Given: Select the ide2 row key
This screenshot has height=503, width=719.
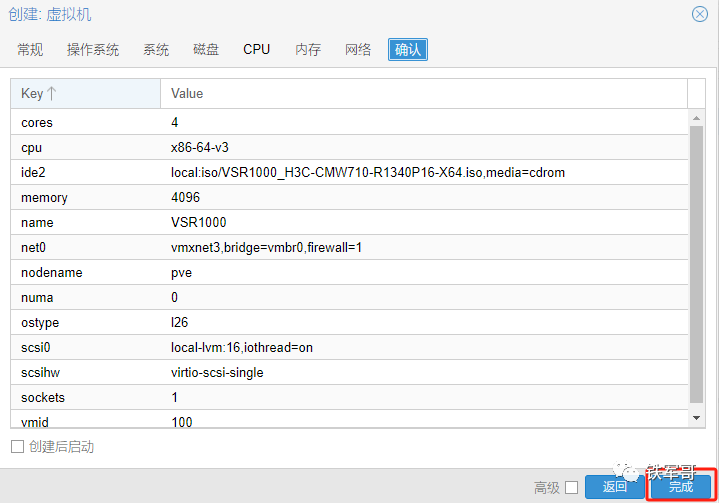Looking at the screenshot, I should click(33, 172).
